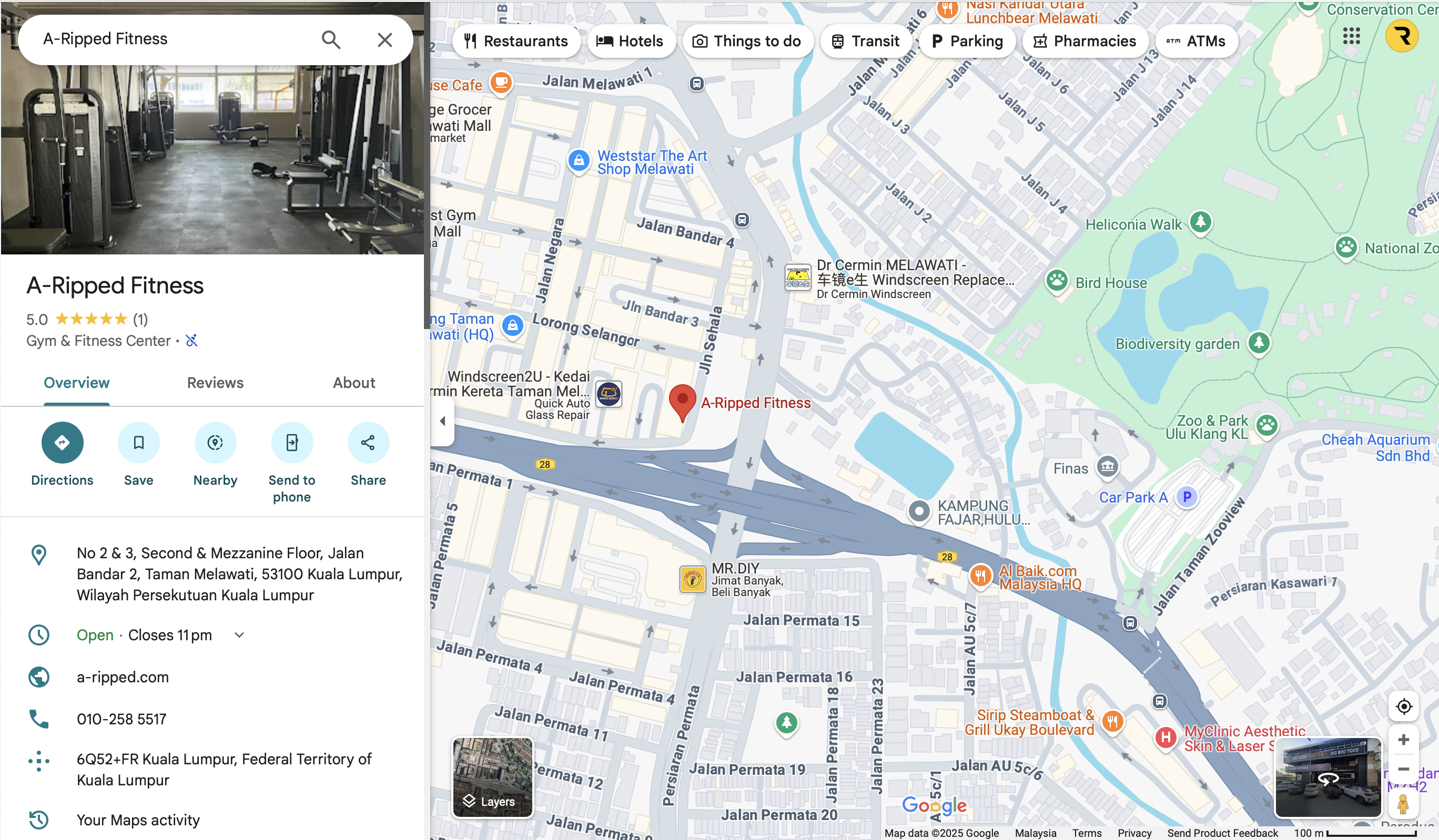Click the phone number 010-258 5517
This screenshot has height=840, width=1439.
(x=121, y=719)
